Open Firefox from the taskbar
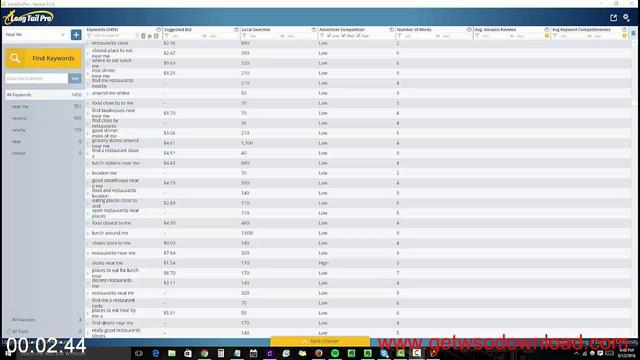640x360 pixels. point(318,353)
